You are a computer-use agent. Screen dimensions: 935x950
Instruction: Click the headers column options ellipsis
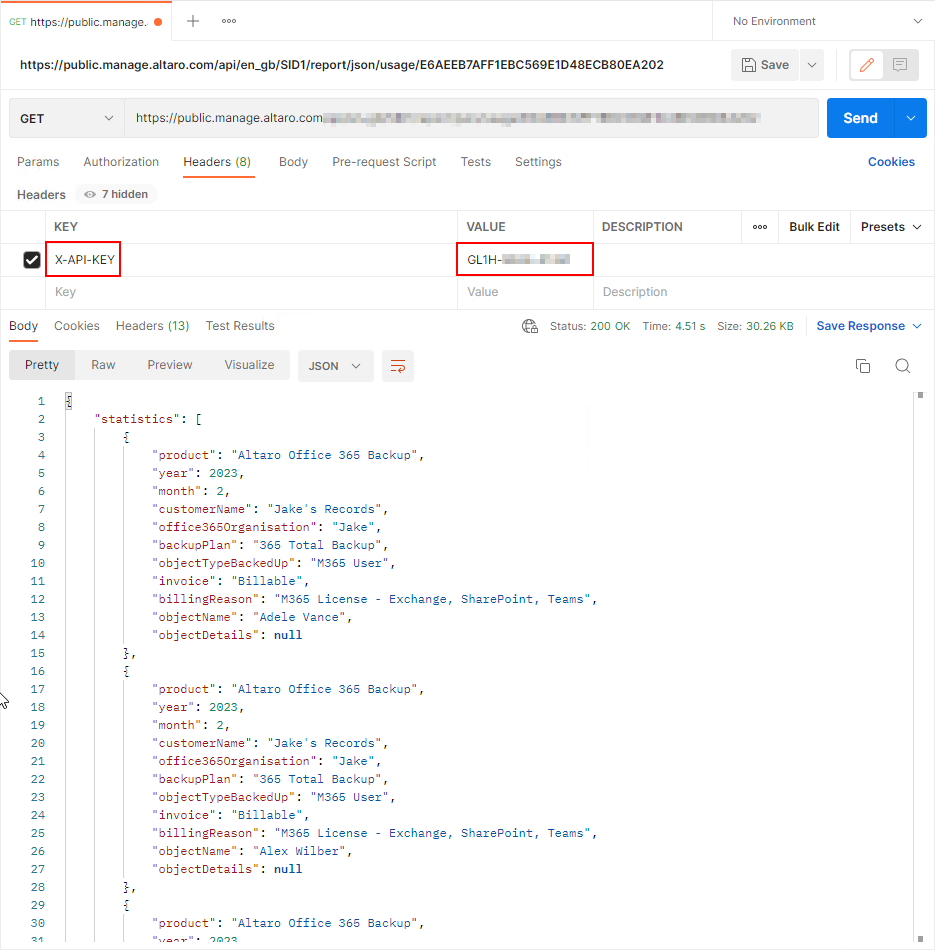[760, 227]
